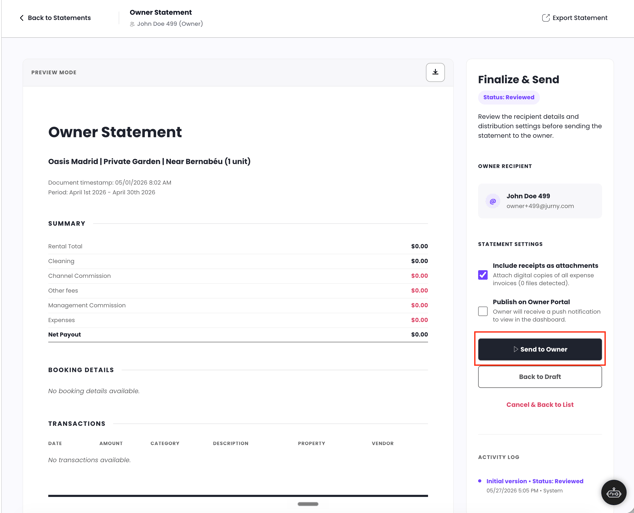Viewport: 634px width, 513px height.
Task: Click the owner person icon under Owner Statement
Action: (x=132, y=24)
